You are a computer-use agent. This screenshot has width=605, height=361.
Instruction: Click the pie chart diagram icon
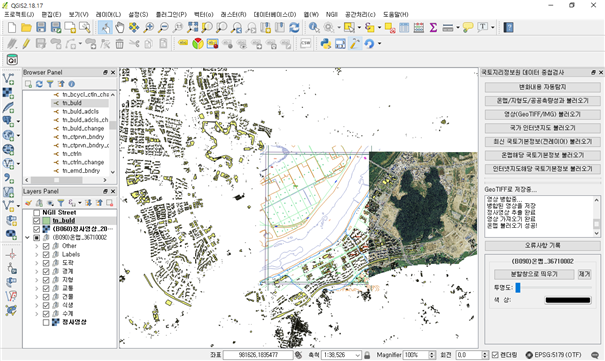tap(198, 44)
